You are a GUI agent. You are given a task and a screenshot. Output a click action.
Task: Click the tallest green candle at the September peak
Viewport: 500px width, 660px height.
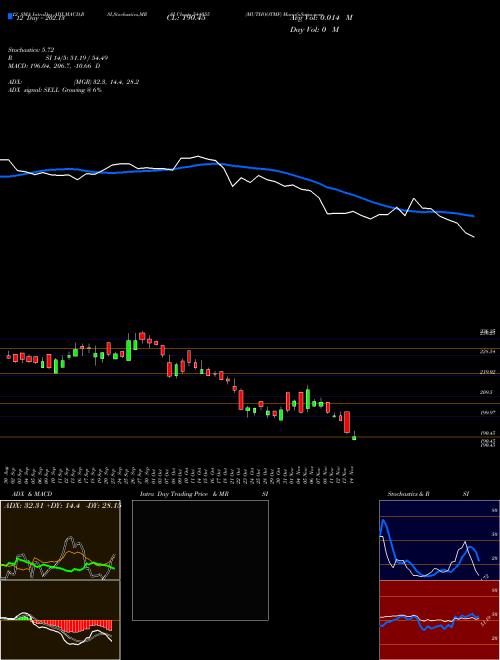[128, 350]
